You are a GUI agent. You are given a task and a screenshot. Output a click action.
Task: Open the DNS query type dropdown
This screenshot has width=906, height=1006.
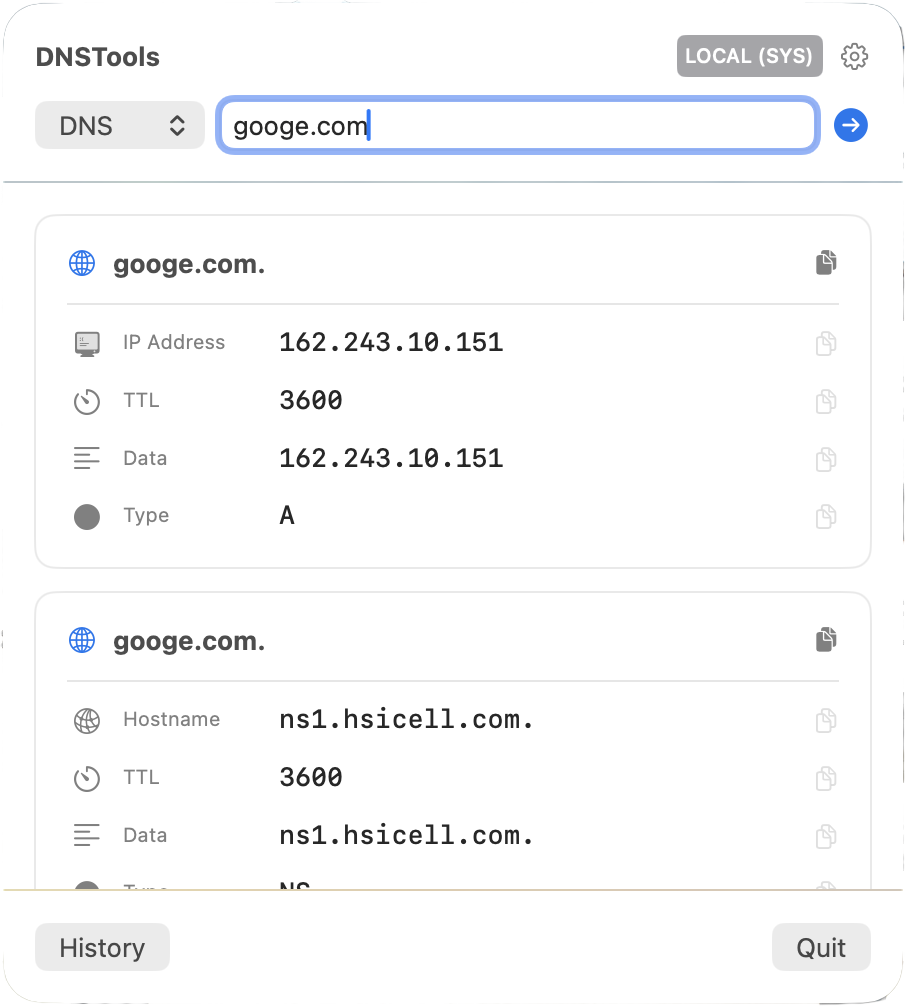120,126
